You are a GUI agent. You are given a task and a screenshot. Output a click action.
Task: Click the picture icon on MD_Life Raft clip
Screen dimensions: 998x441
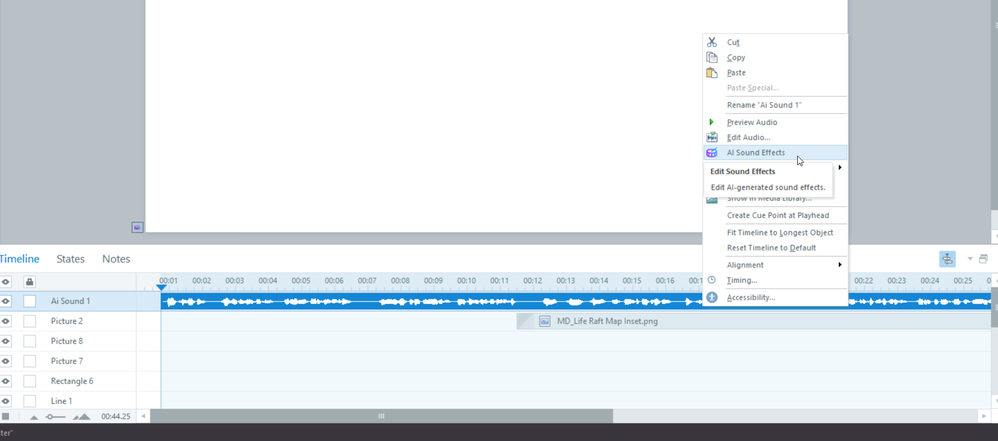(544, 321)
